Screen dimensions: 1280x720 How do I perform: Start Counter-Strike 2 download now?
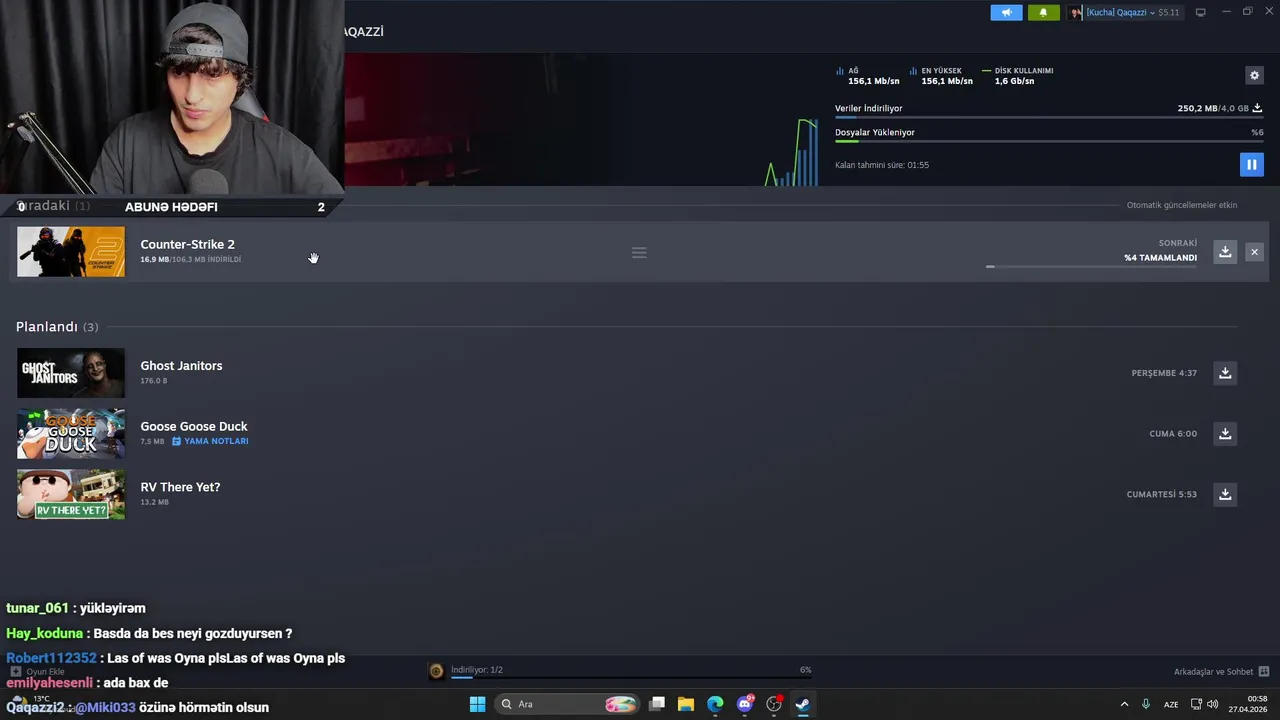pos(1225,252)
